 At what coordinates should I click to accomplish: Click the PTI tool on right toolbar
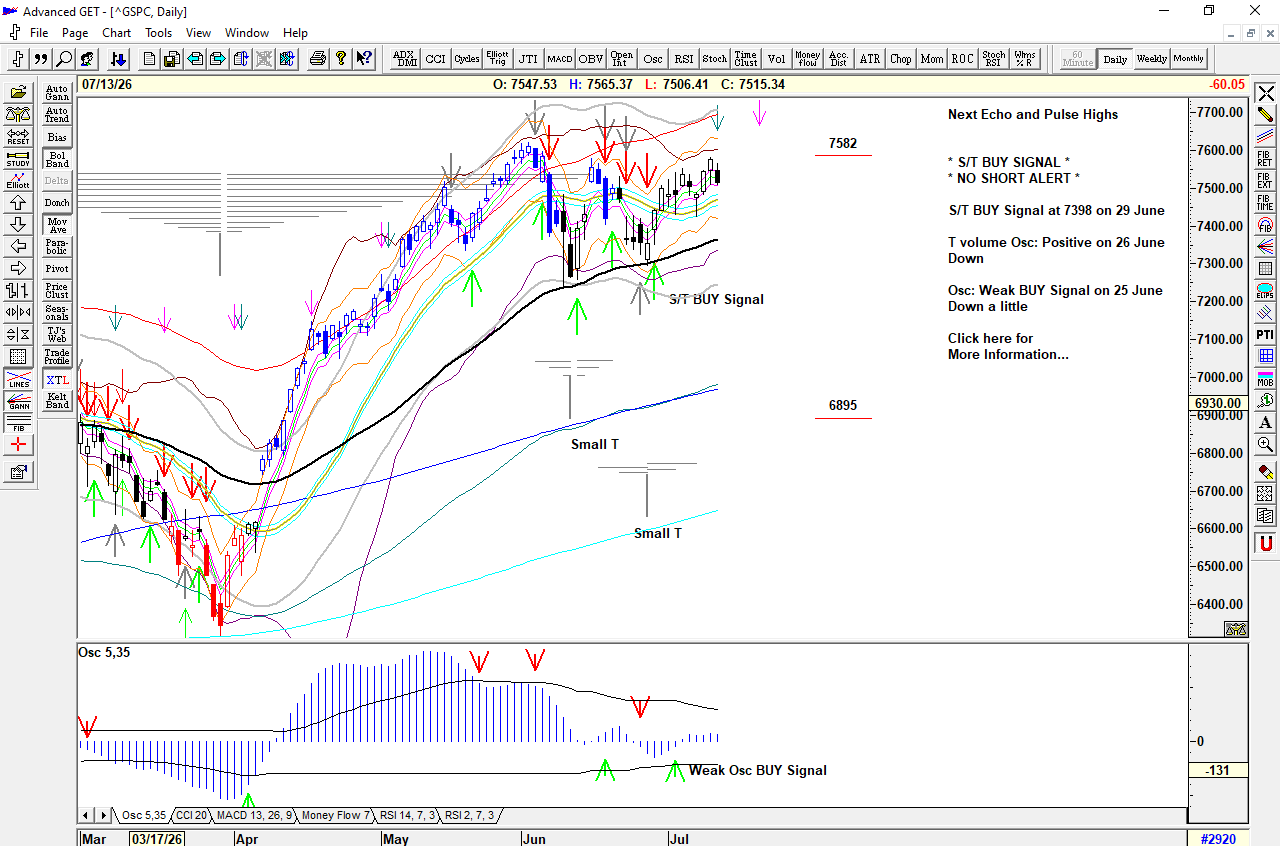(x=1265, y=334)
